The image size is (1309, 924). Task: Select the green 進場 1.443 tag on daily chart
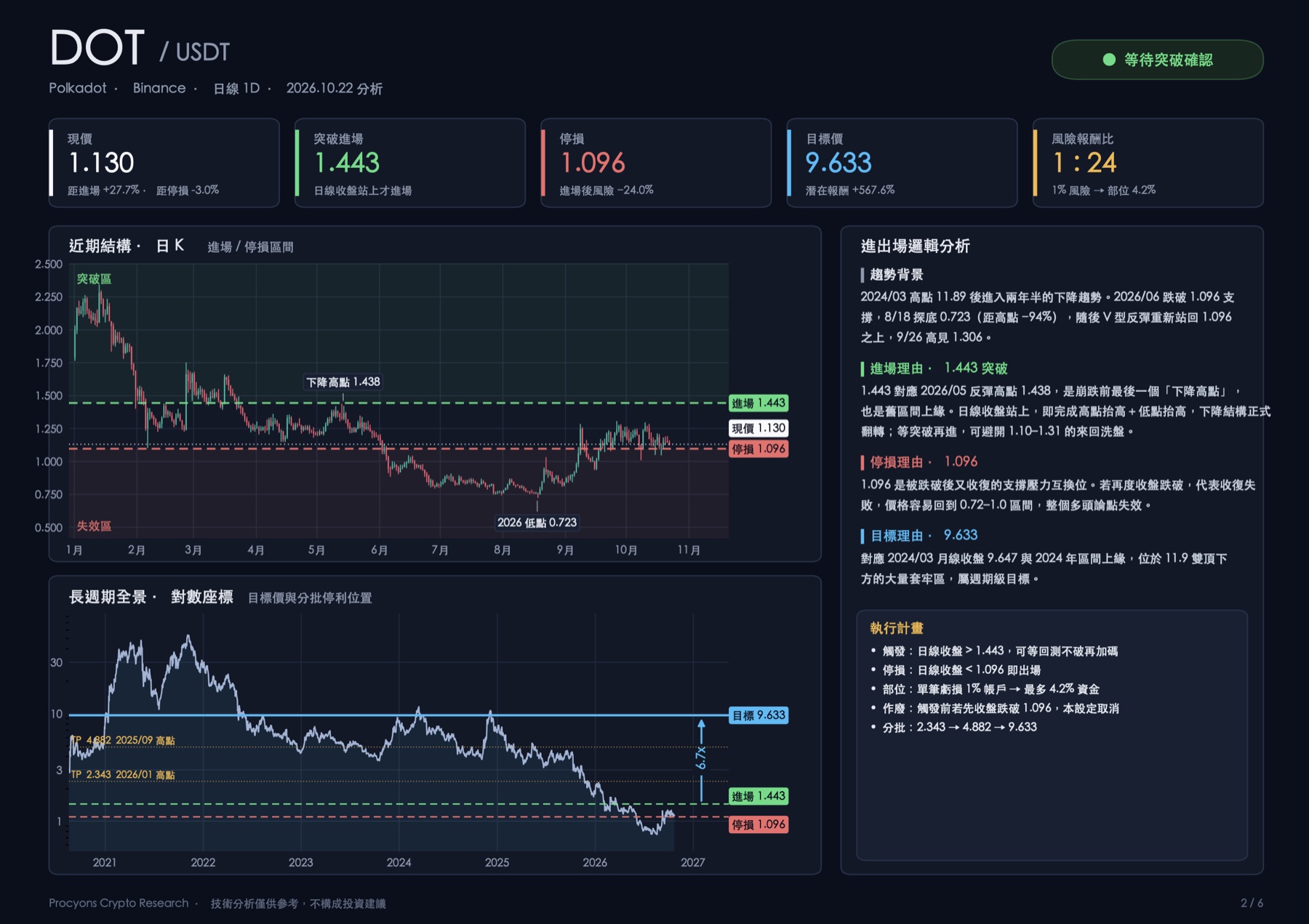[758, 403]
